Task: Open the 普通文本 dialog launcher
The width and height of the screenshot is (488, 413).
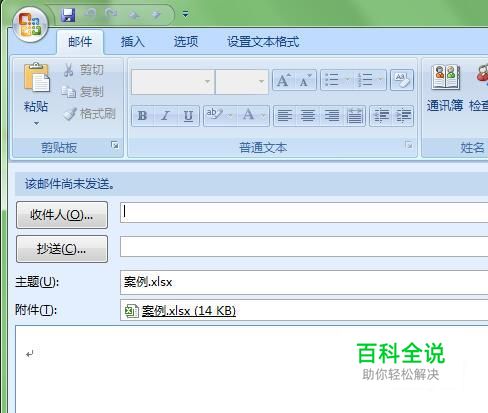Action: click(x=409, y=145)
